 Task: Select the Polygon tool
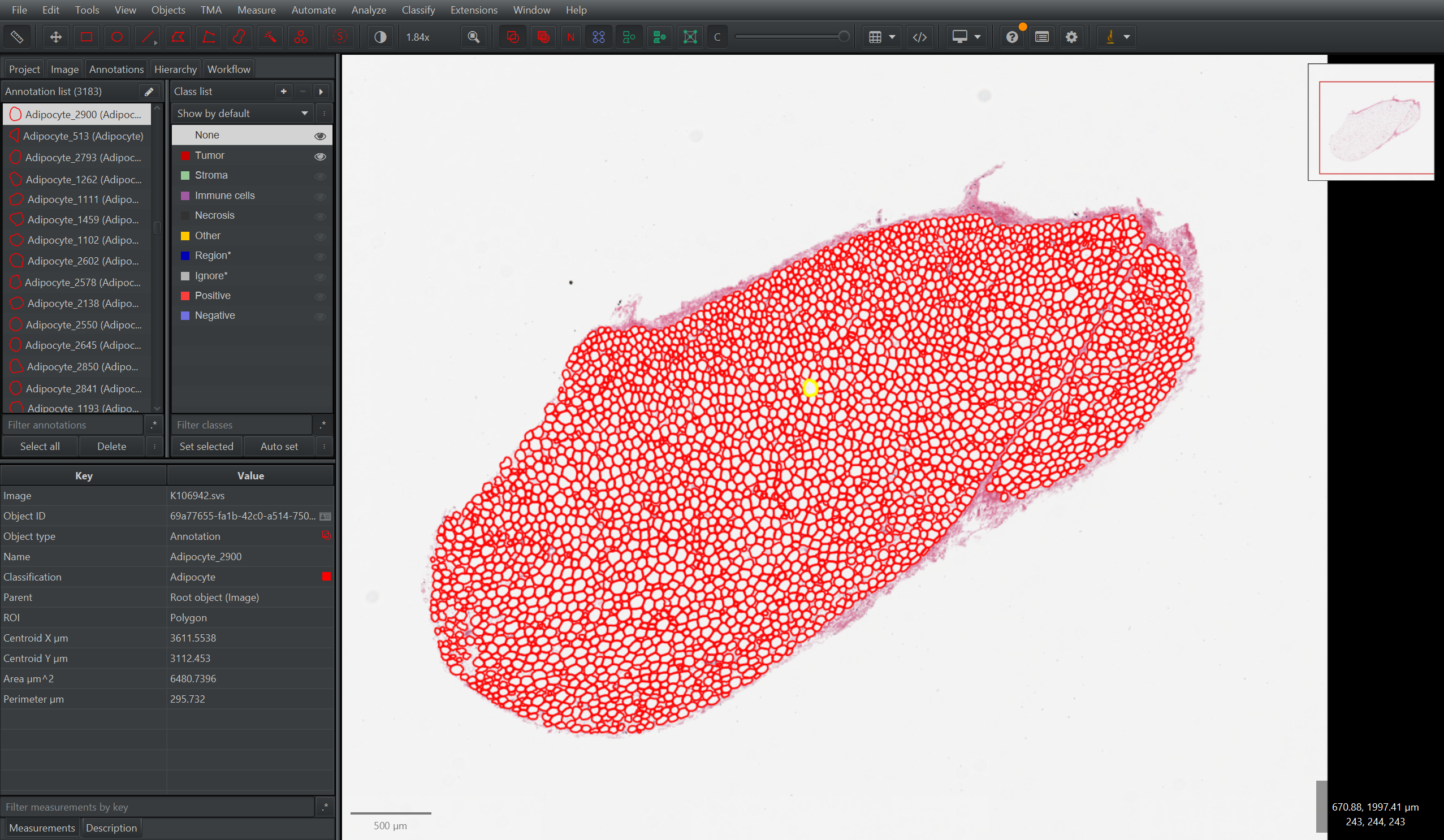pos(178,37)
